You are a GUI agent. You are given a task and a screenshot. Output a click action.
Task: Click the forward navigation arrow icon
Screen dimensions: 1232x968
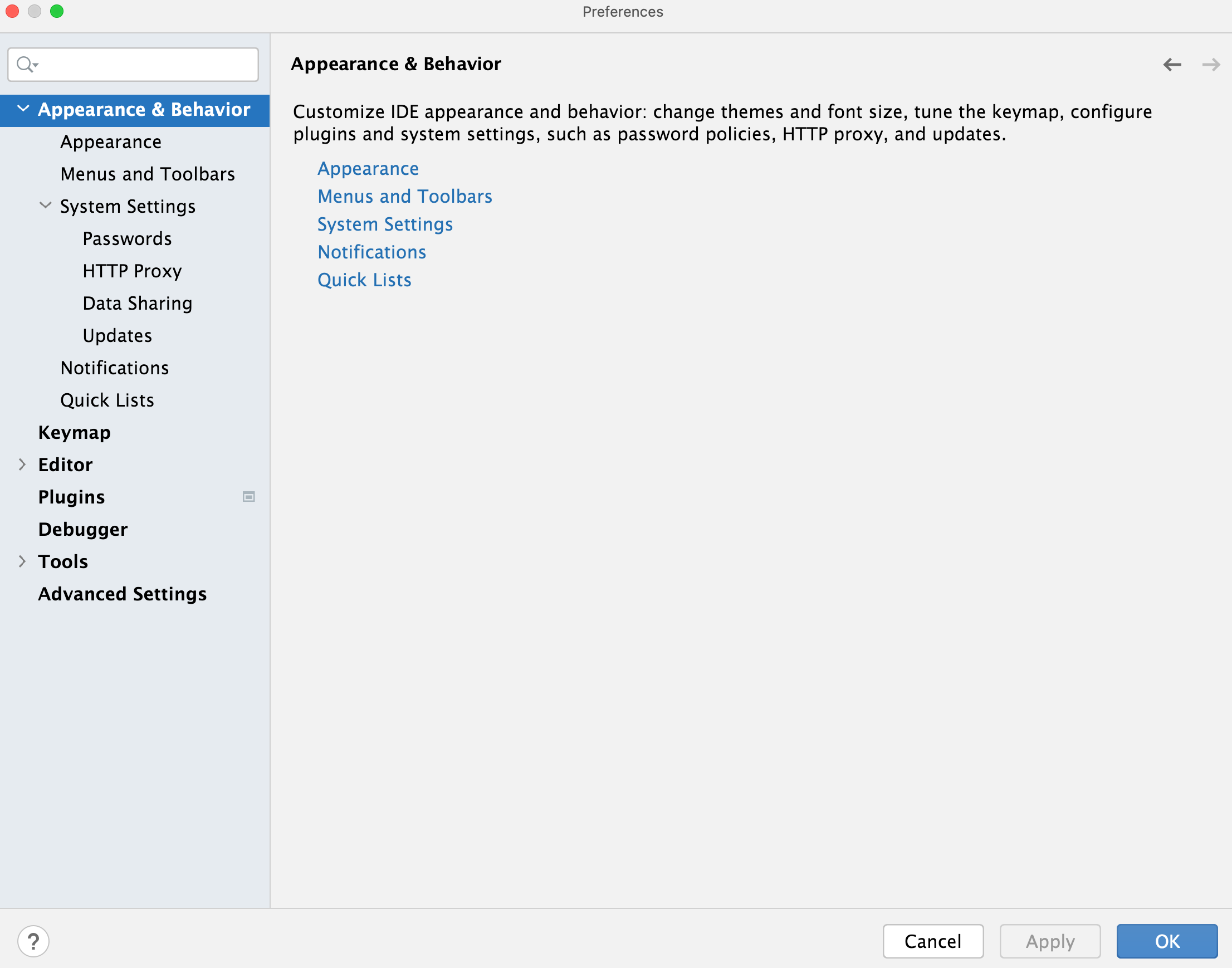point(1211,63)
